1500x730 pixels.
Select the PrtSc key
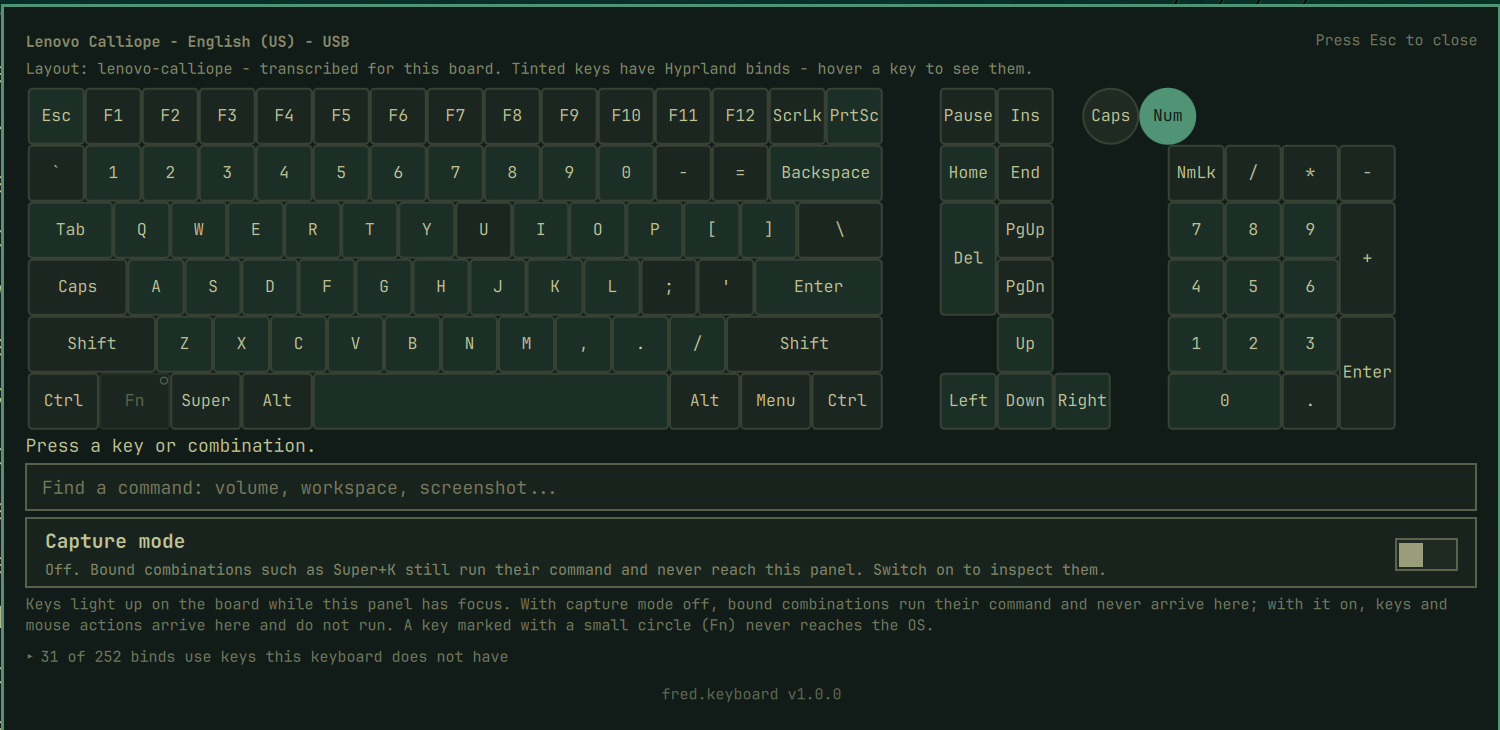(x=854, y=116)
